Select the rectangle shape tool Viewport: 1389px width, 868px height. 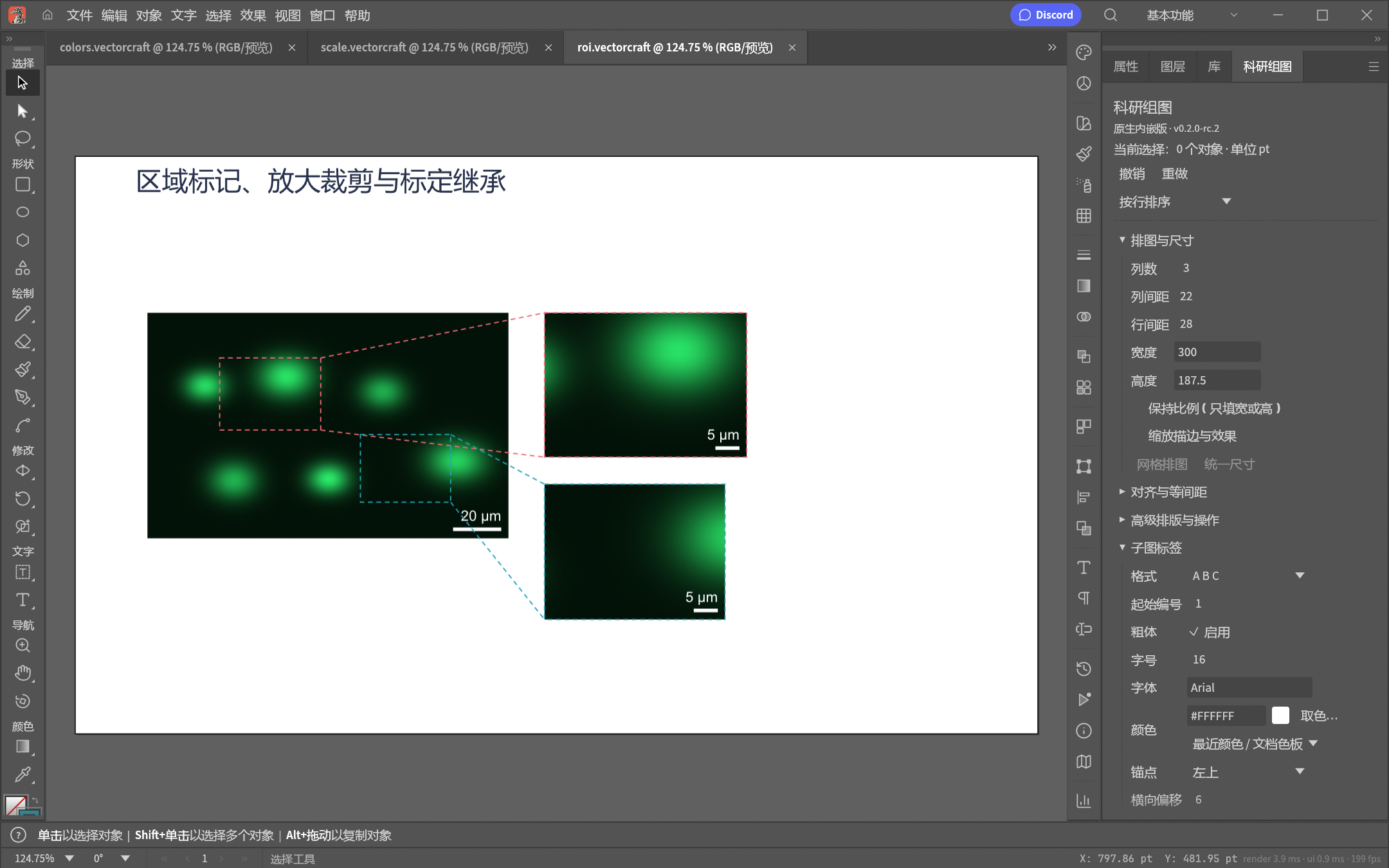pyautogui.click(x=23, y=185)
